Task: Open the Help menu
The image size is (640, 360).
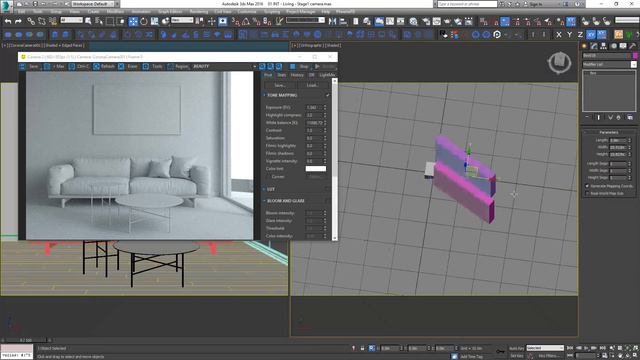Action: point(326,12)
